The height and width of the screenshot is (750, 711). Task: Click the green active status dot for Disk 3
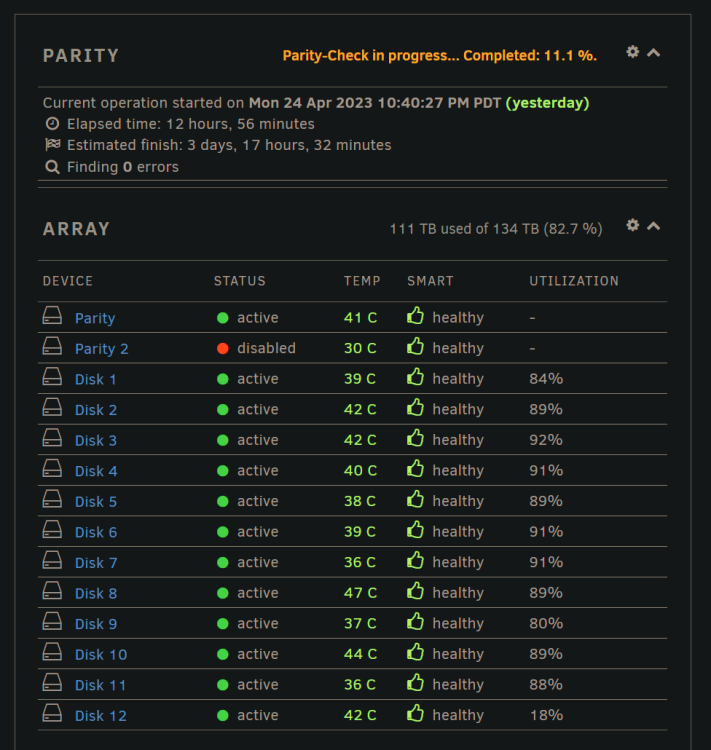tap(222, 440)
